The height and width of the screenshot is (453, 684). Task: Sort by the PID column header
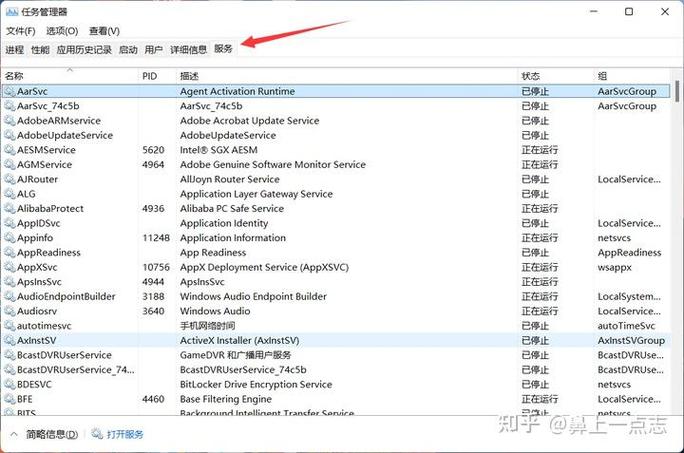coord(157,76)
